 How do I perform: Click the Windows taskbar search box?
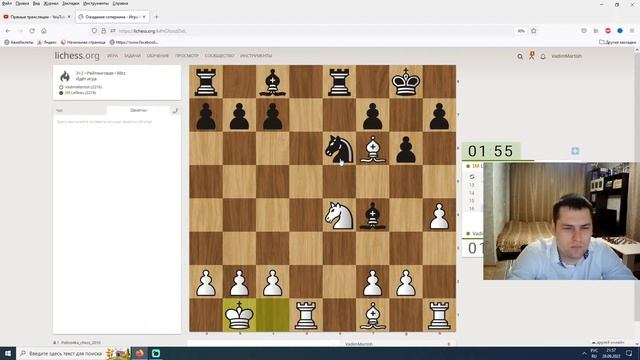(63, 353)
